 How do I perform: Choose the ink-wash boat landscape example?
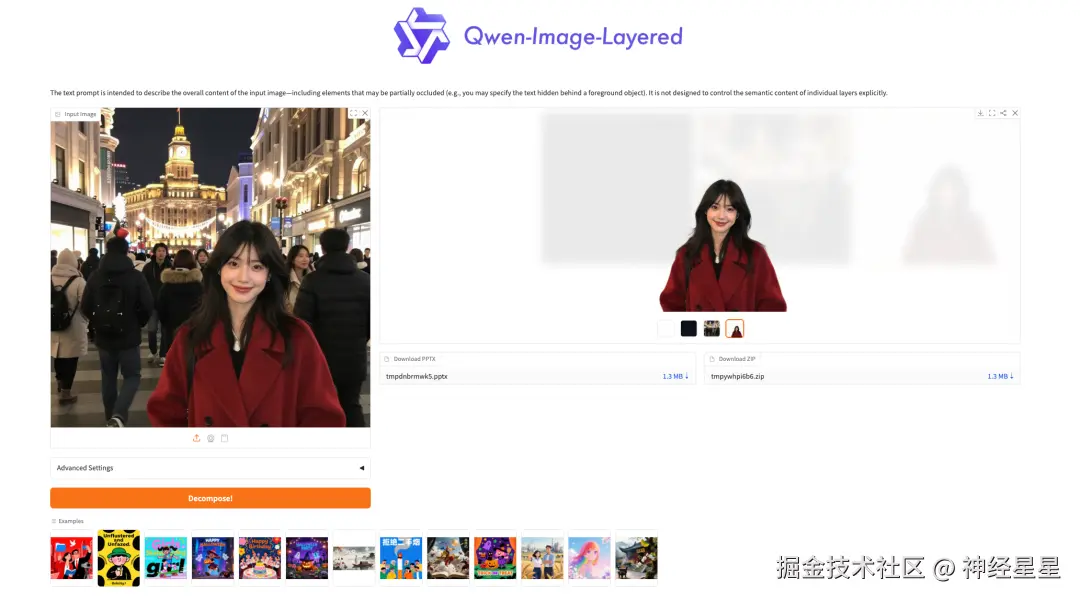pyautogui.click(x=354, y=558)
